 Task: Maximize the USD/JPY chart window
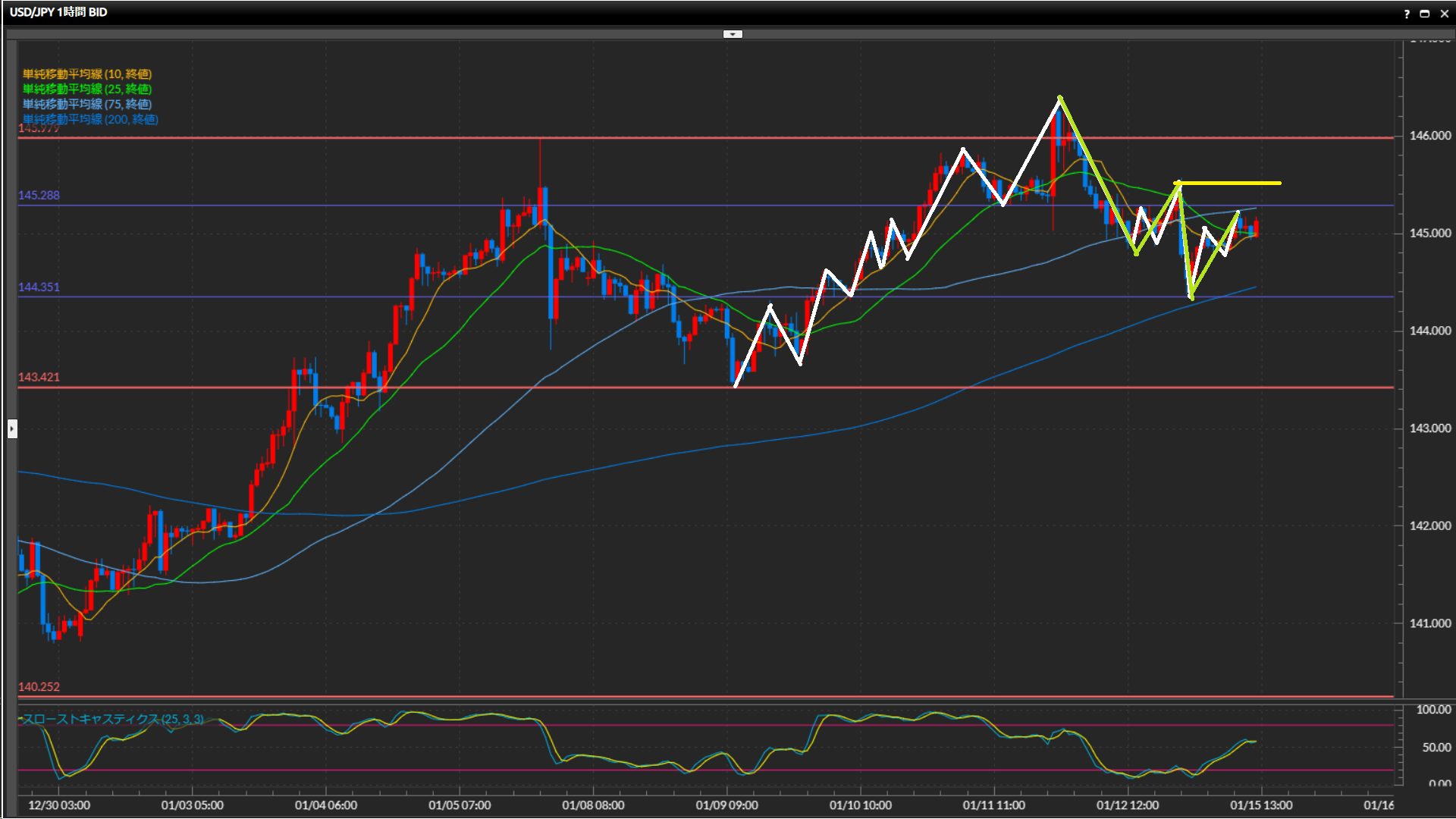point(1425,14)
